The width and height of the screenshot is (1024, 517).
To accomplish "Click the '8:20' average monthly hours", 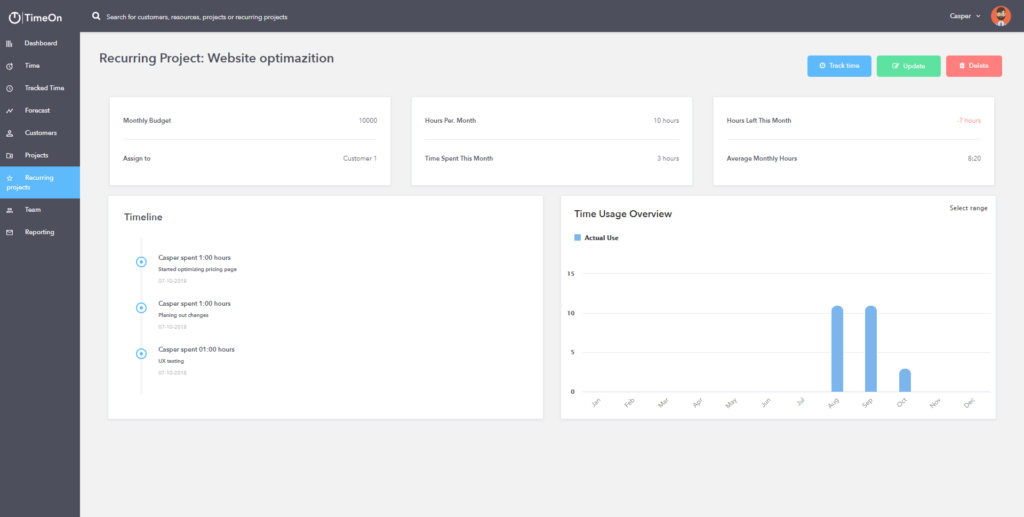I will pyautogui.click(x=974, y=159).
